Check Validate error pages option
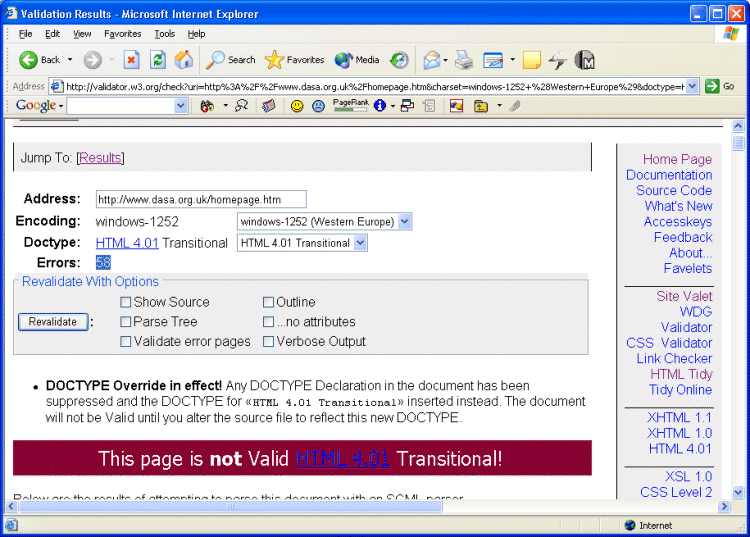750x537 pixels. [x=125, y=341]
